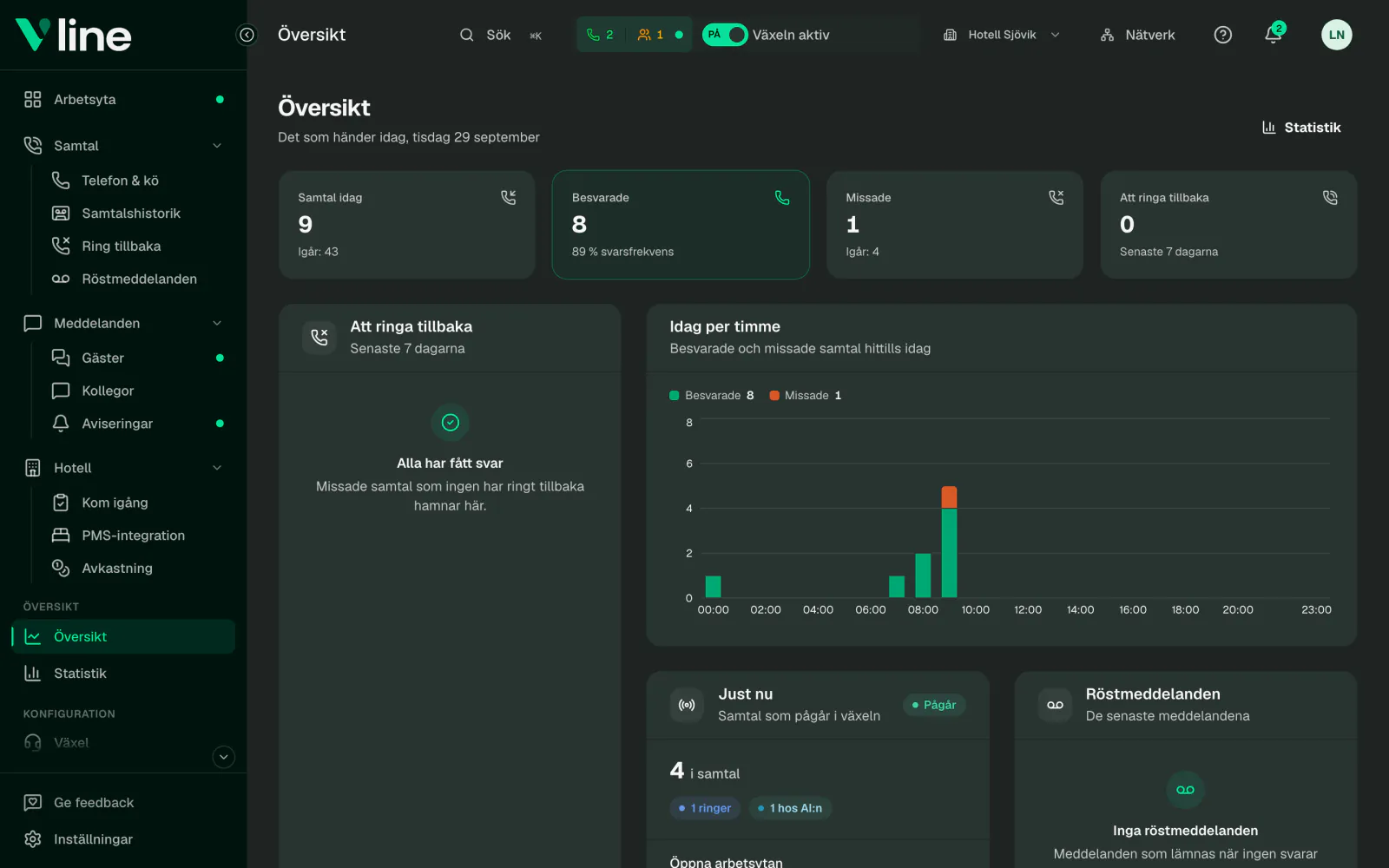Open Översikt in the sidebar

[123, 637]
